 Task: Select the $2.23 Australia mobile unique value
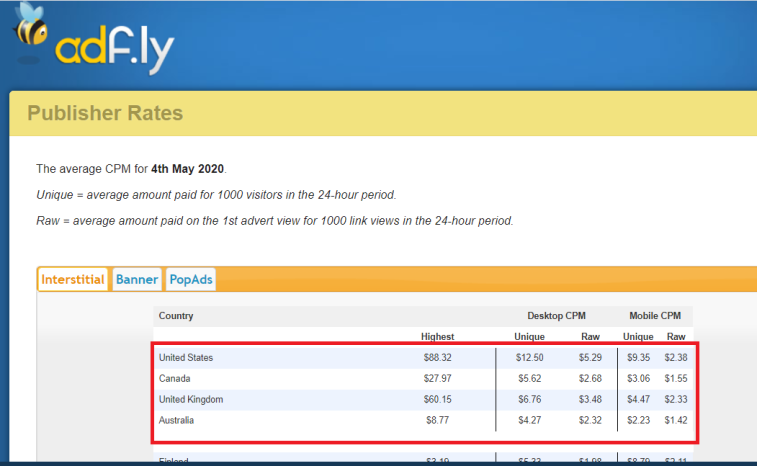point(638,420)
